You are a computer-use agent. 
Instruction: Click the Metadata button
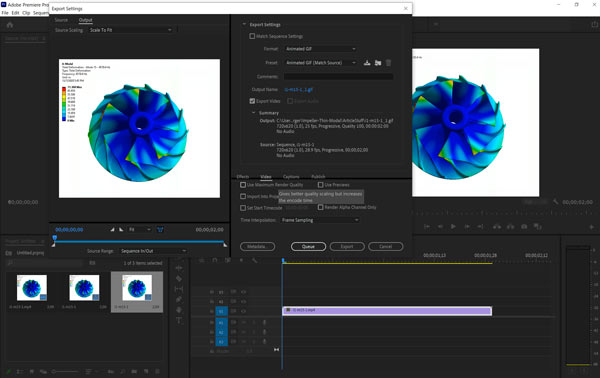point(258,247)
